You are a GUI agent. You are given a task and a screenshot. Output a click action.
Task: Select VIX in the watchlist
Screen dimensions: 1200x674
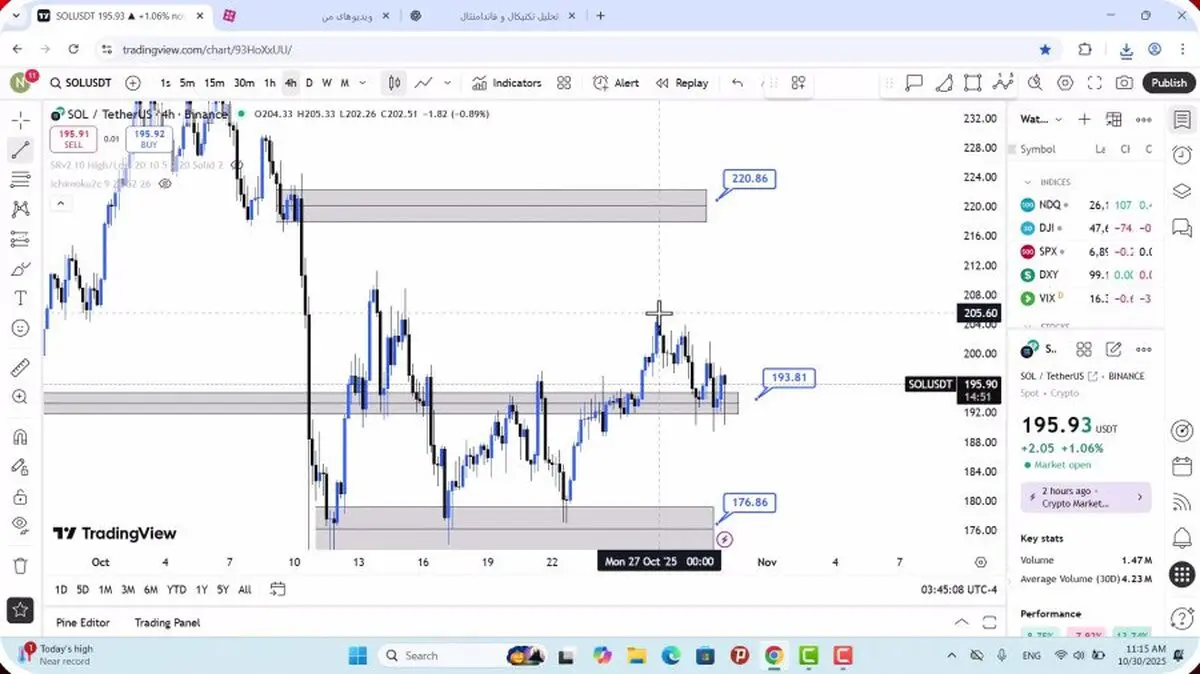[x=1085, y=298]
